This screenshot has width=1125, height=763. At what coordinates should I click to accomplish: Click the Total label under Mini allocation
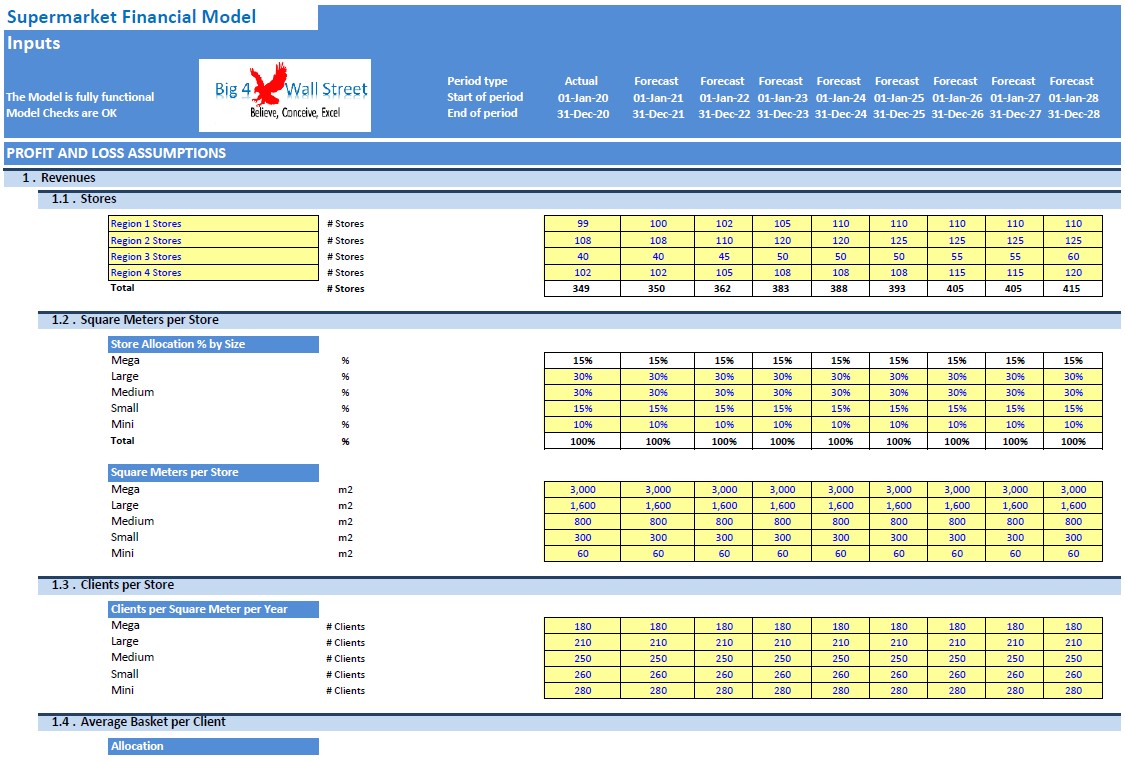(122, 440)
